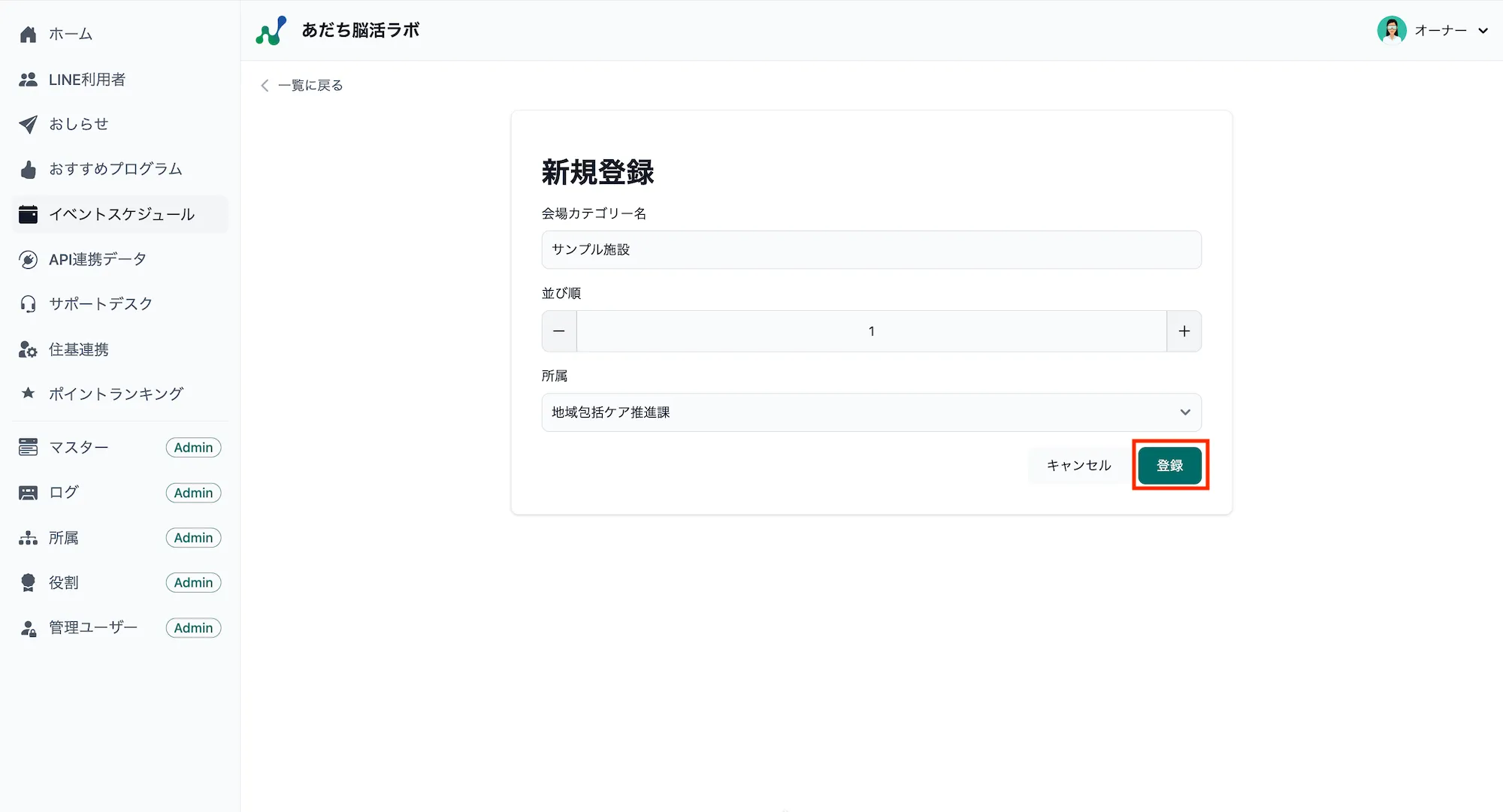Click the 登録 submit button

[x=1169, y=465]
